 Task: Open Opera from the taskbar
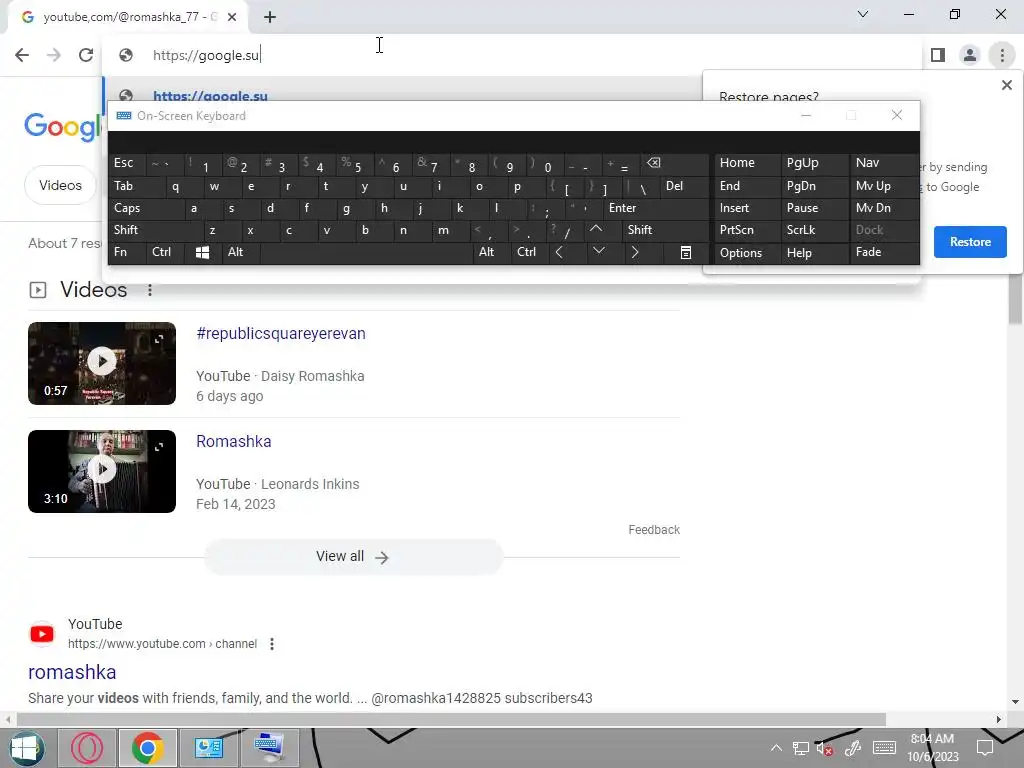tap(87, 748)
